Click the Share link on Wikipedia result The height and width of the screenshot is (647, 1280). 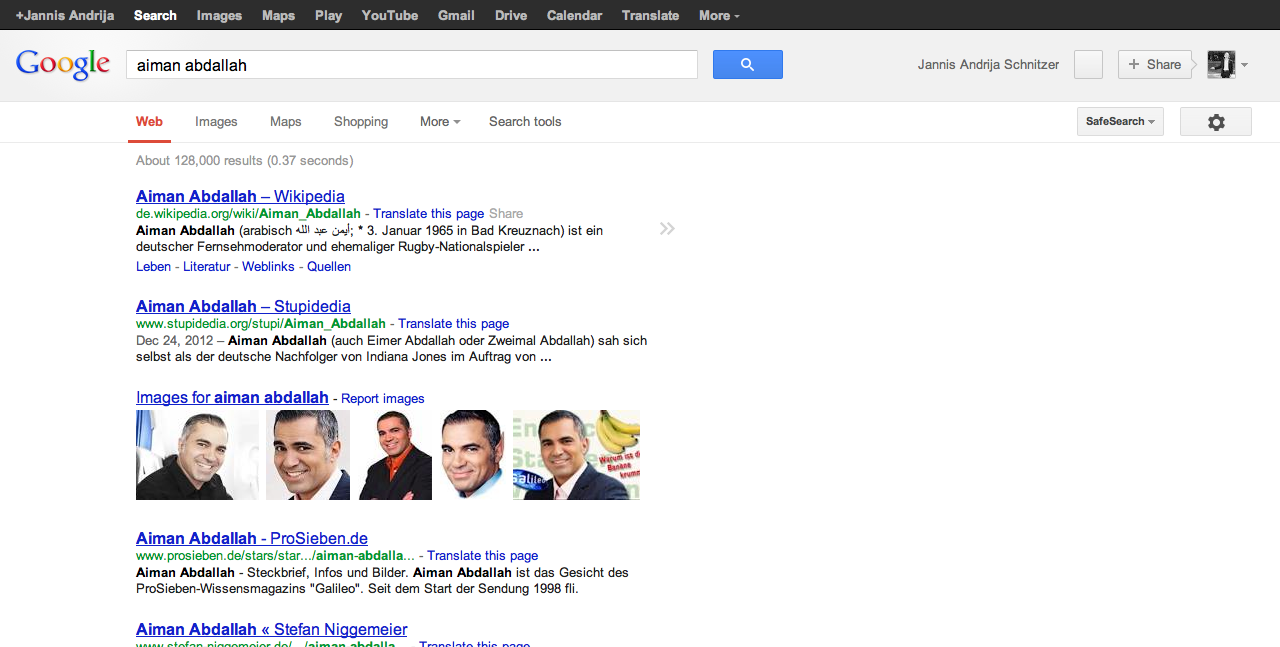tap(506, 213)
